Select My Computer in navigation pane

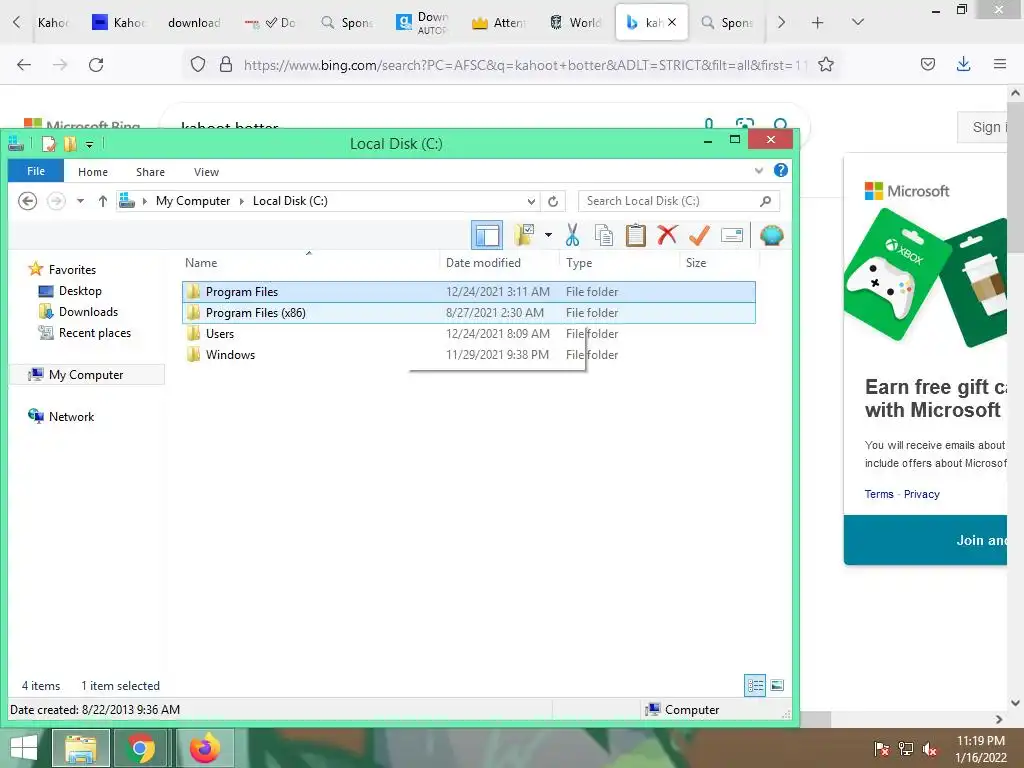87,375
